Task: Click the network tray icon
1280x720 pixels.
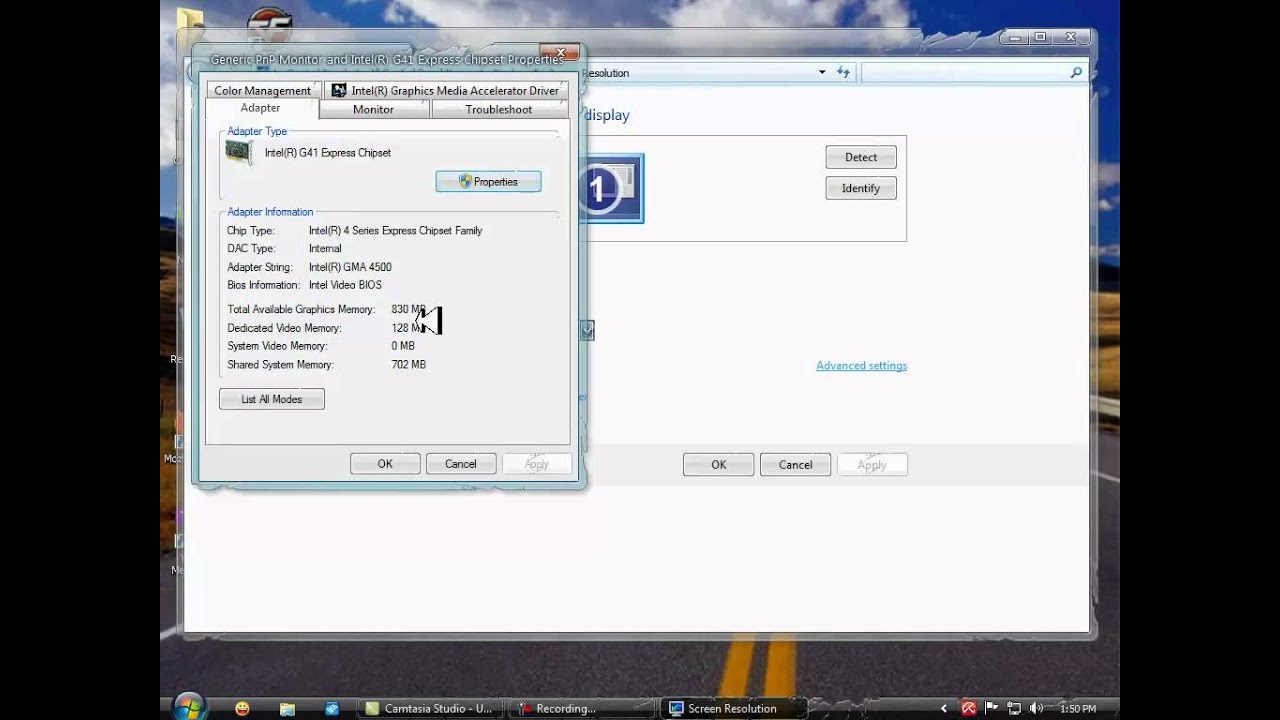Action: (x=1014, y=708)
